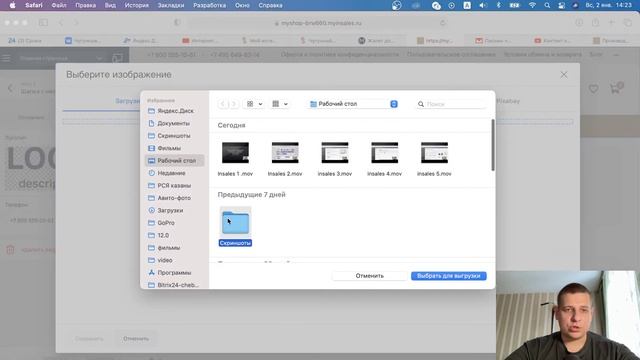Select РСЯ казаны folder in sidebar
This screenshot has height=360, width=640.
point(174,185)
